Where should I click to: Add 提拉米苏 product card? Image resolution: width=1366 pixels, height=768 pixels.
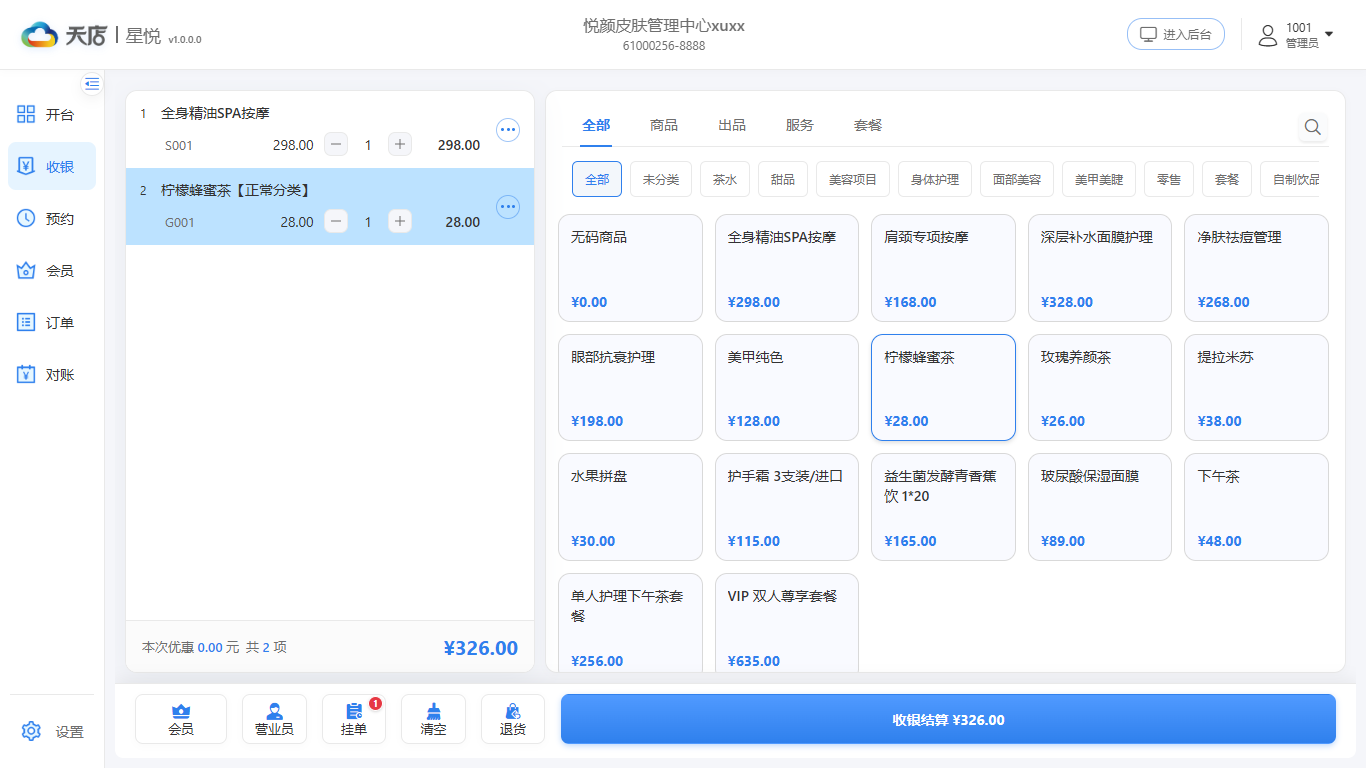[x=1256, y=387]
